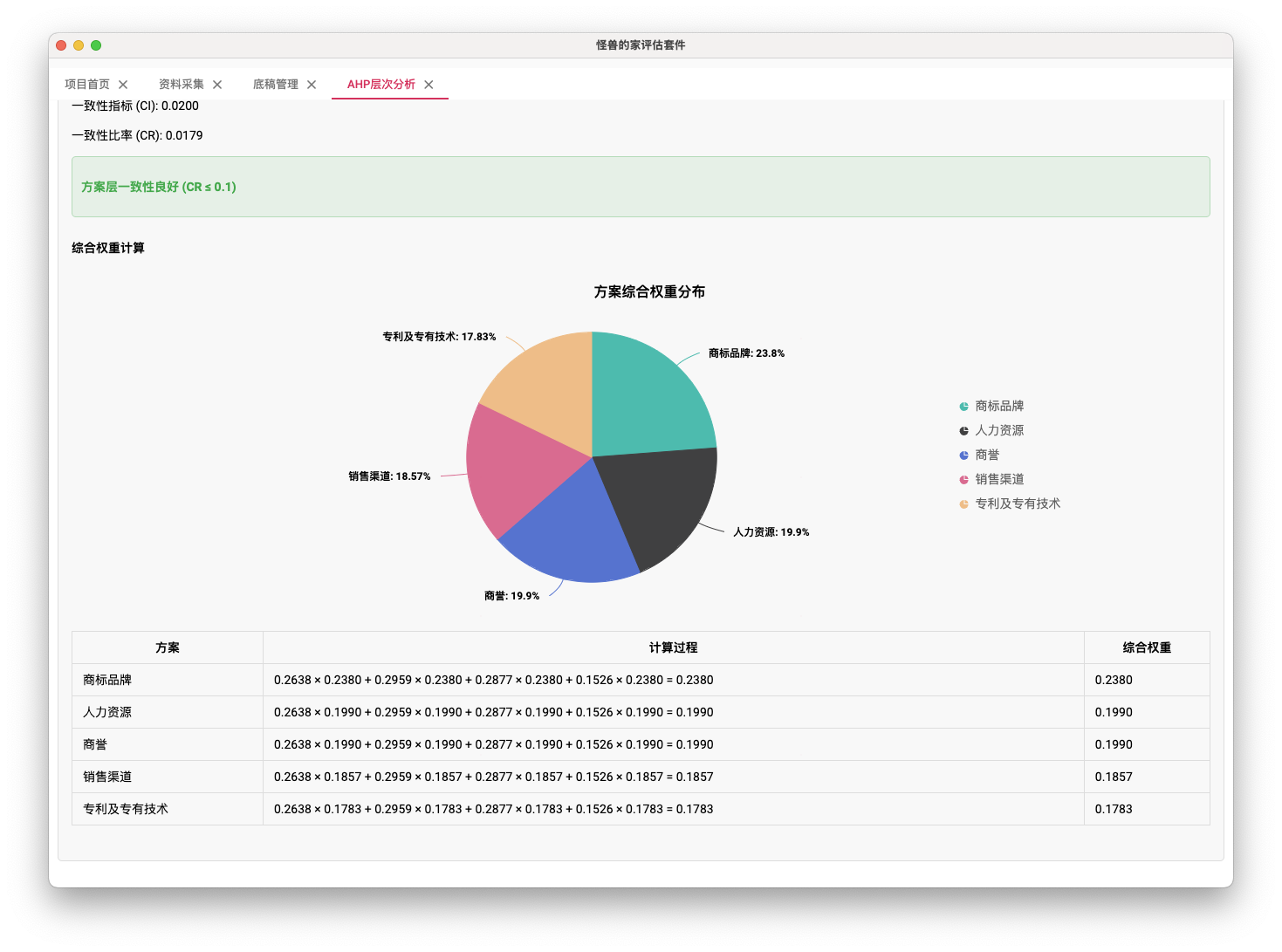This screenshot has width=1282, height=952.
Task: Click the 方案 column header
Action: point(168,647)
